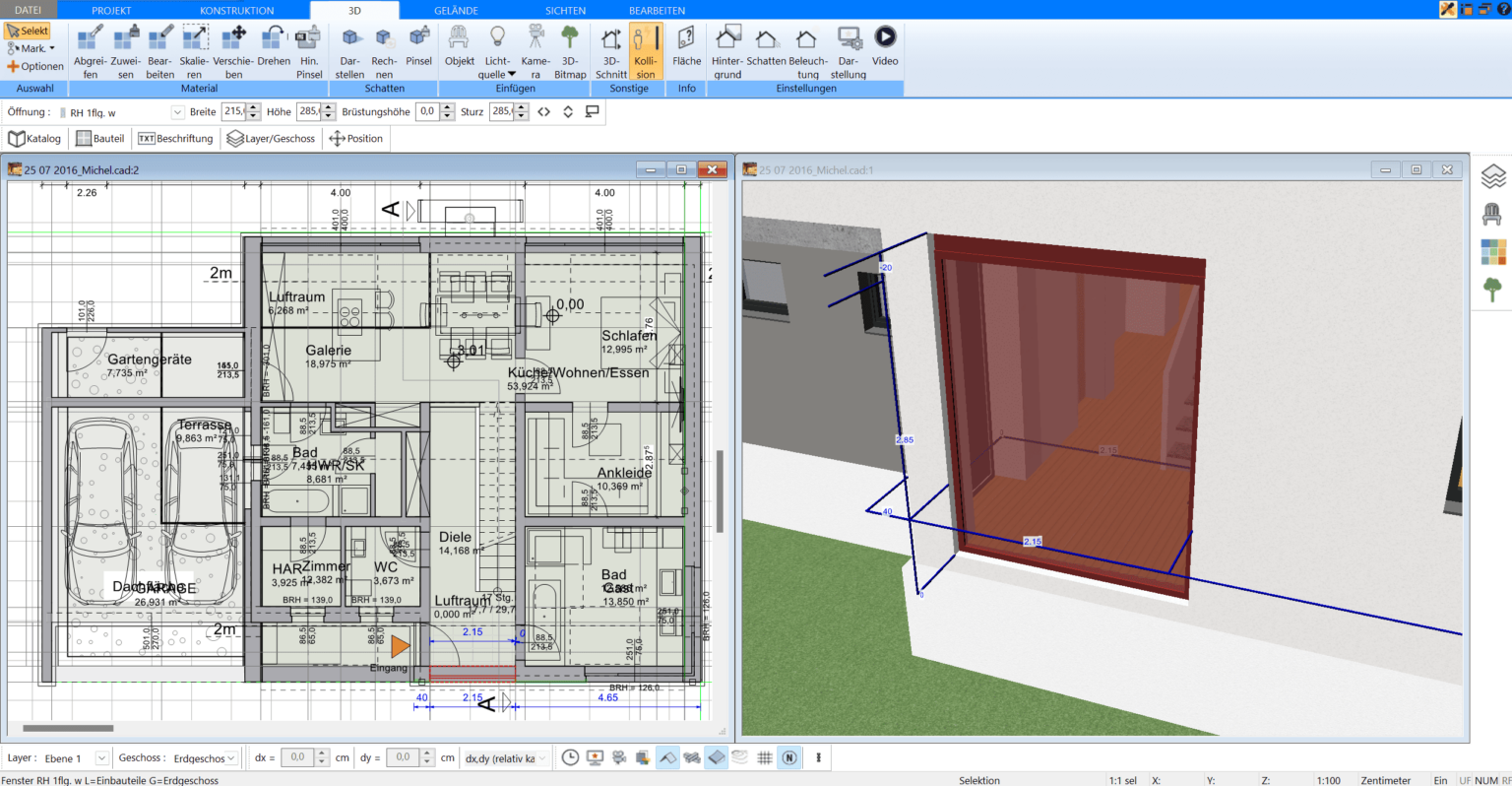This screenshot has width=1512, height=786.
Task: Open Optionen in Auswahl group
Action: coord(35,66)
